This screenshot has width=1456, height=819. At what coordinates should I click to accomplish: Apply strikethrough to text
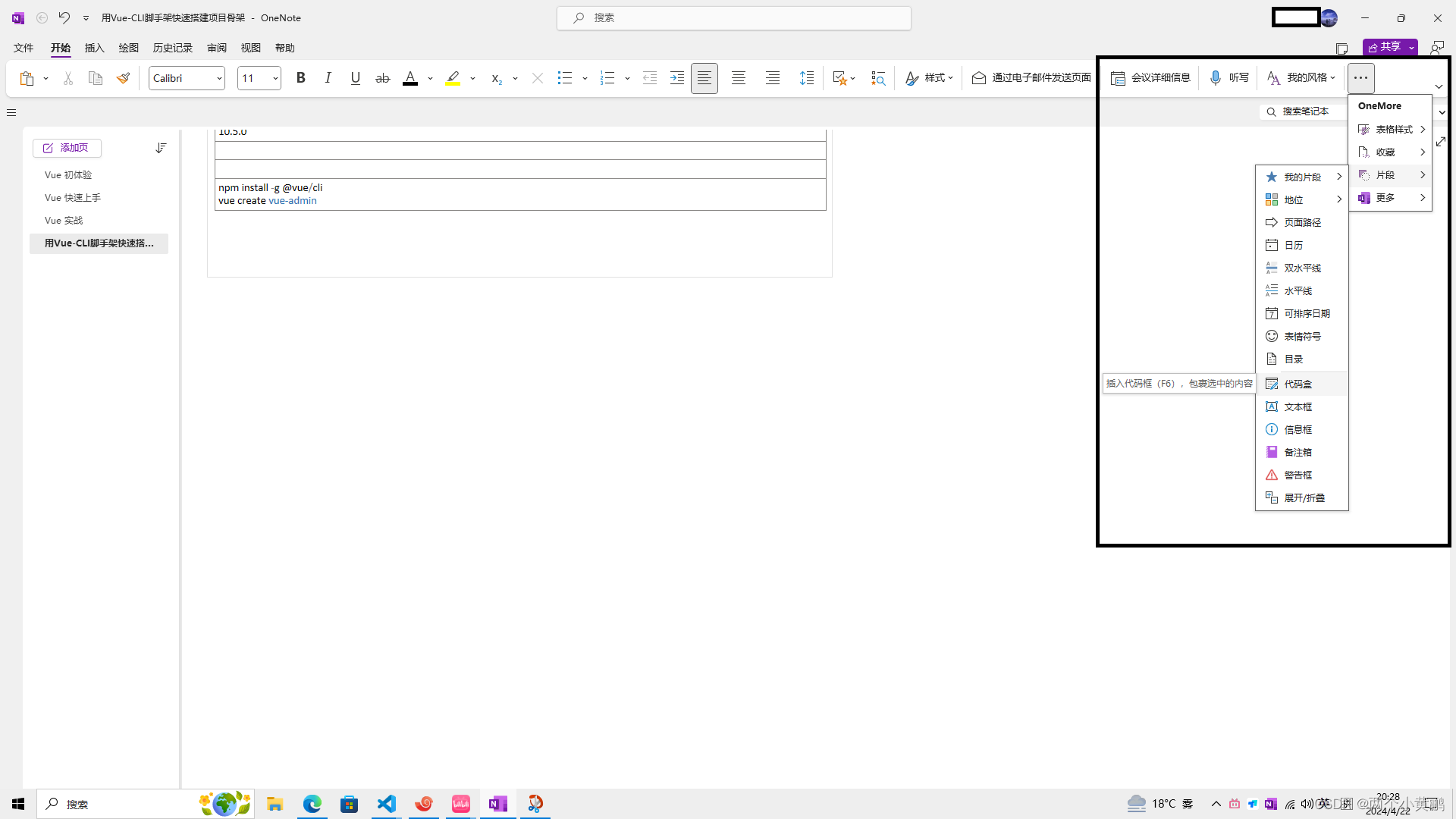382,78
